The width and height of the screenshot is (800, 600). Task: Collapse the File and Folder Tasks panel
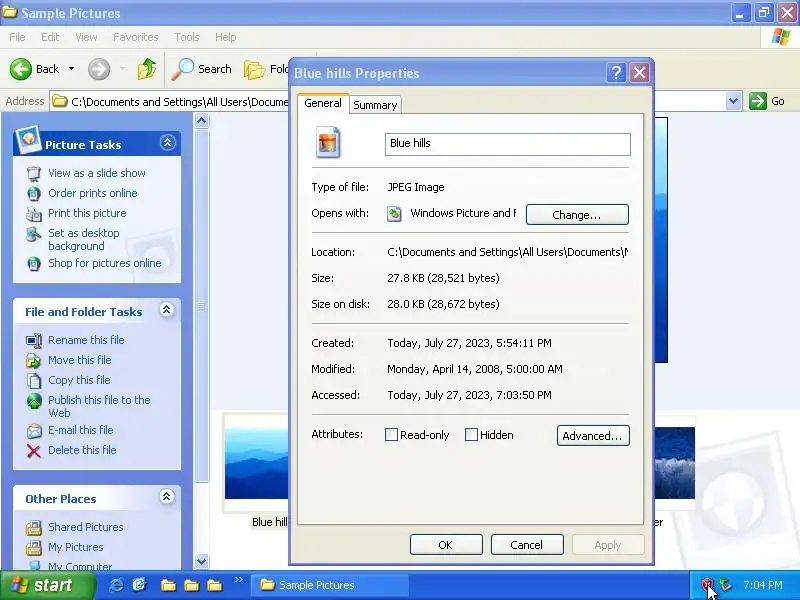(166, 310)
